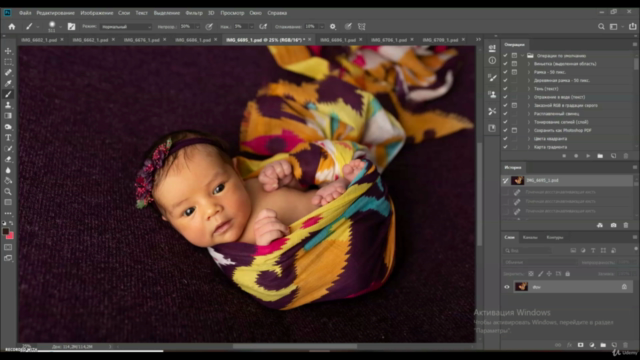Open the Файл menu
This screenshot has height=360, width=640.
pyautogui.click(x=25, y=13)
